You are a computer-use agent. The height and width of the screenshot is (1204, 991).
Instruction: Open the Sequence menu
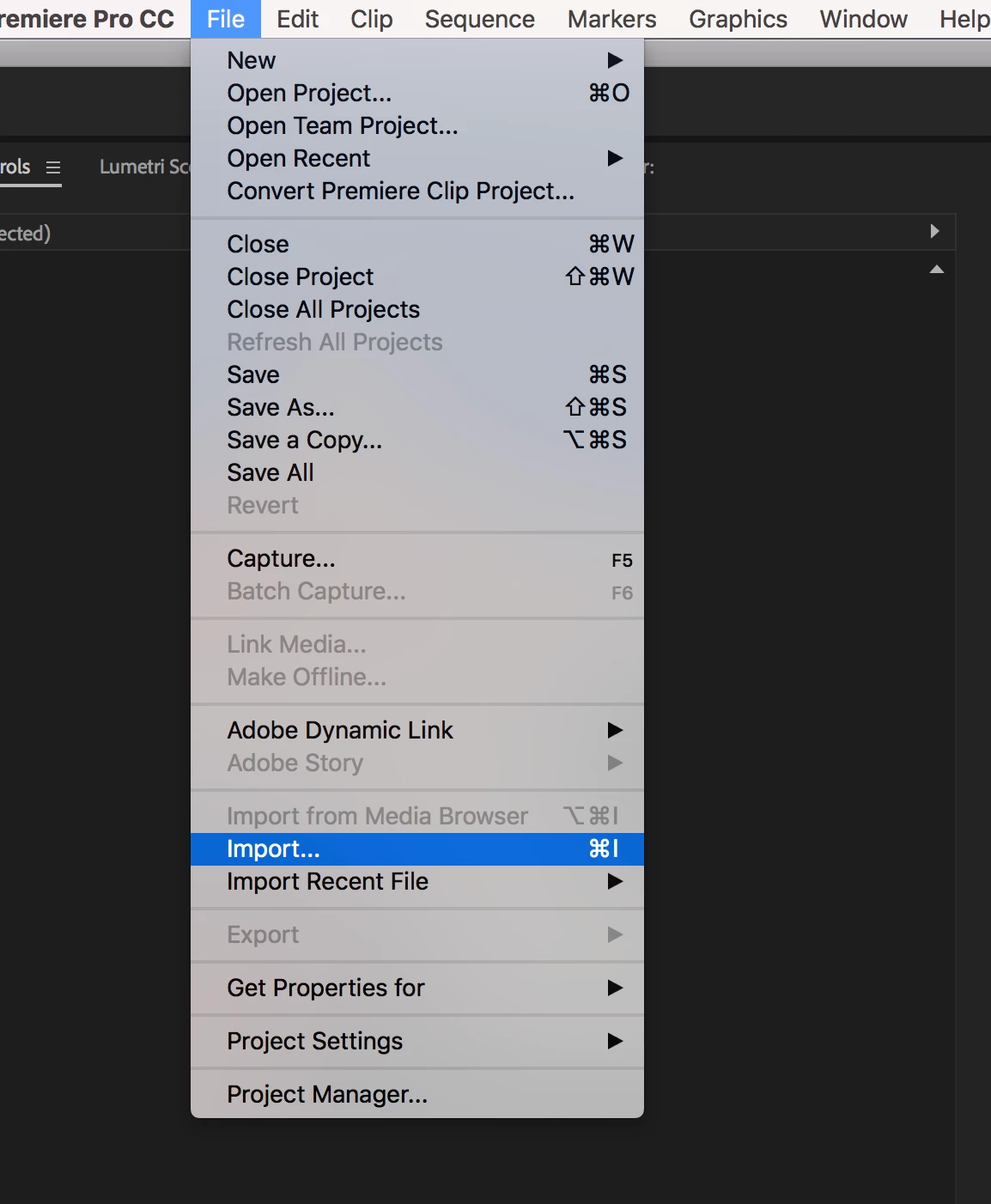pos(479,19)
